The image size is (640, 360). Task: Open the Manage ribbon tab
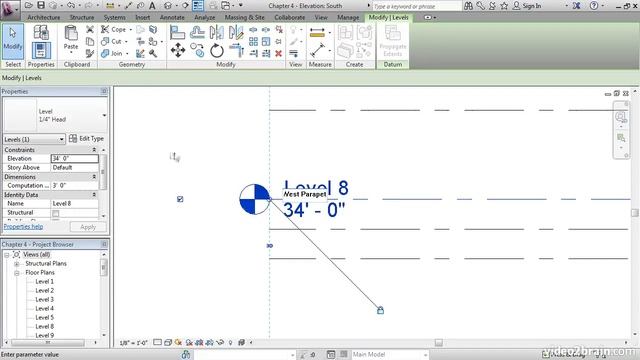348,18
